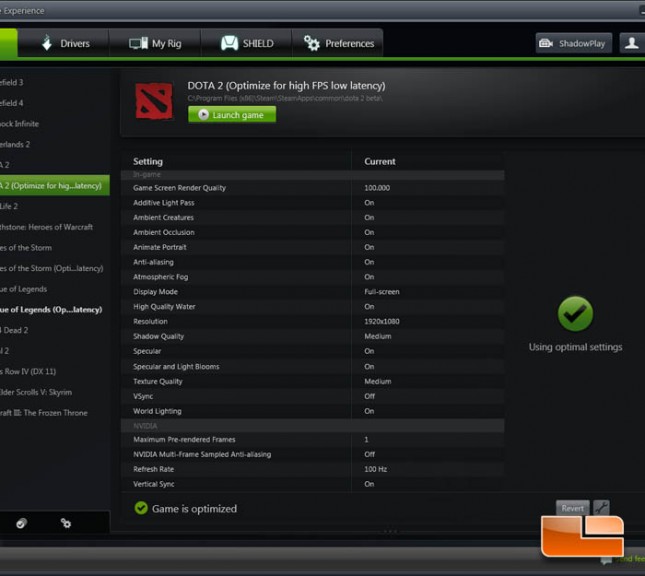Select Left 4 Dead 2 entry

click(55, 330)
